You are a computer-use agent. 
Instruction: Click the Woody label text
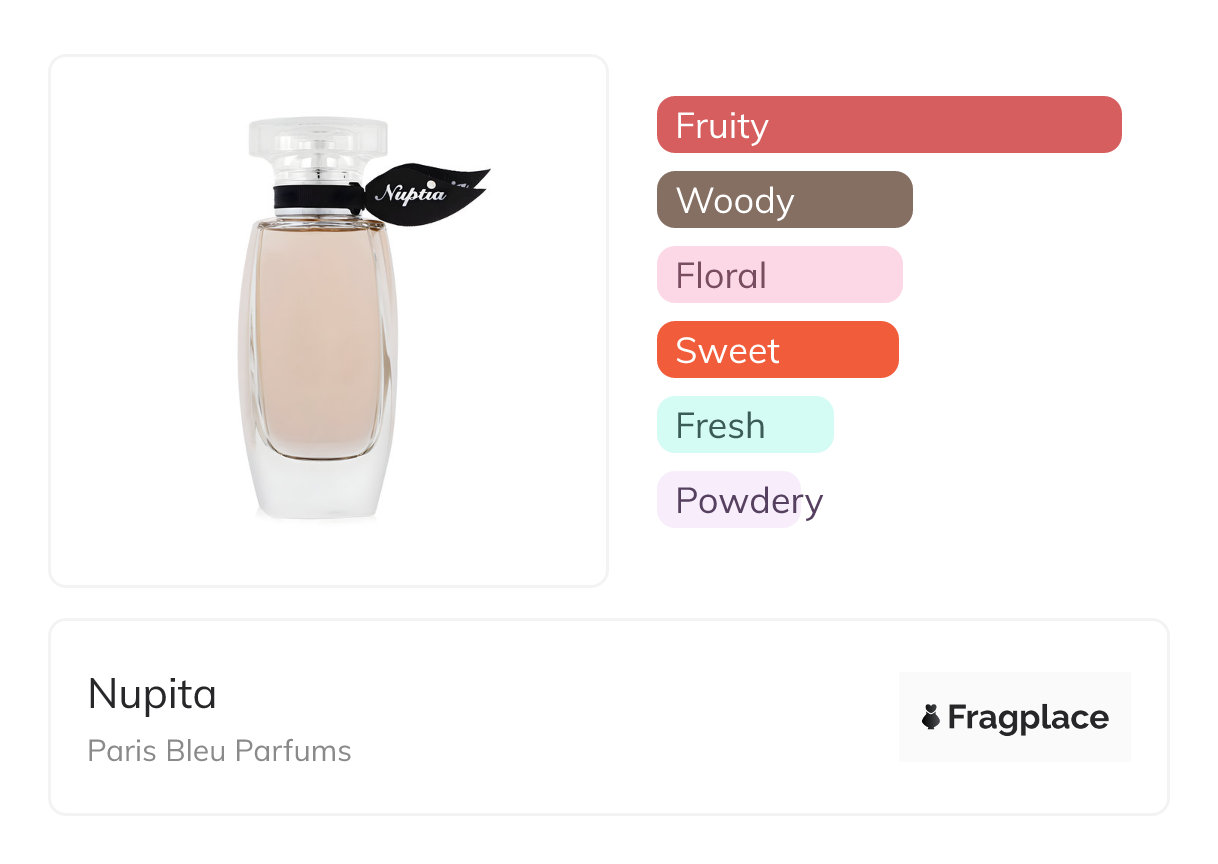(735, 201)
